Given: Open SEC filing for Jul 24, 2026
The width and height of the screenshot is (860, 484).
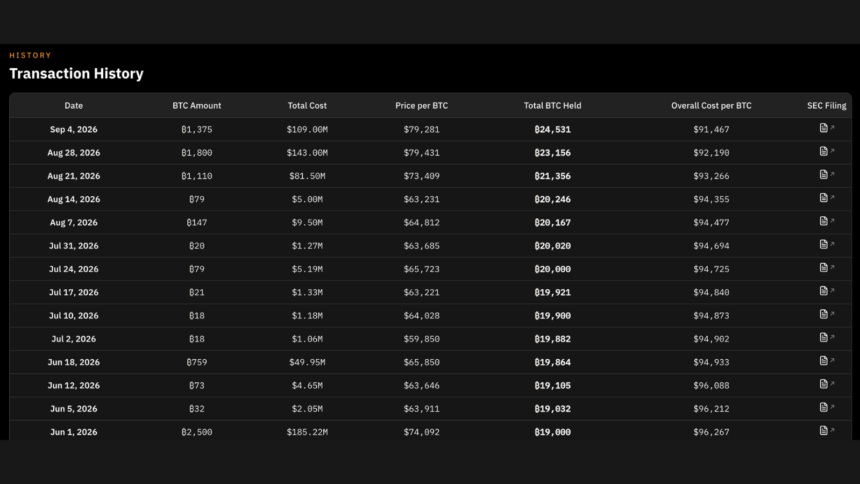Looking at the screenshot, I should tap(827, 268).
